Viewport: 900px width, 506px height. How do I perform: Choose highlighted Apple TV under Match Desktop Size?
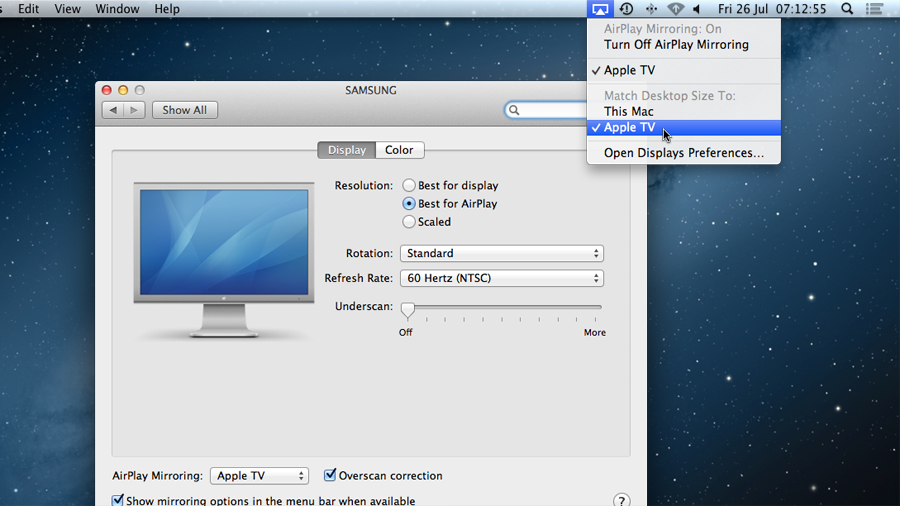[684, 127]
